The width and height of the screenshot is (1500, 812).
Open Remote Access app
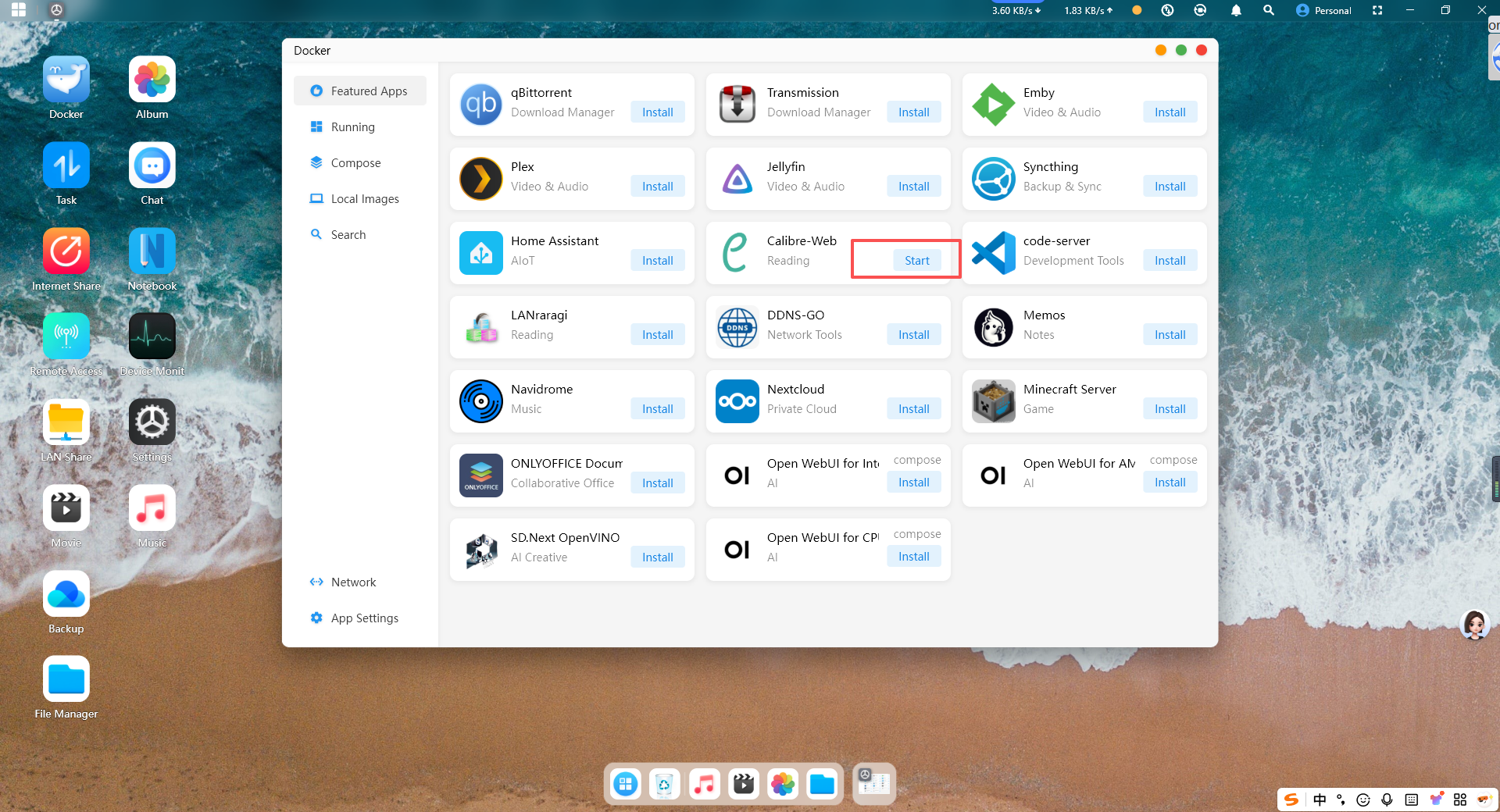click(x=66, y=337)
